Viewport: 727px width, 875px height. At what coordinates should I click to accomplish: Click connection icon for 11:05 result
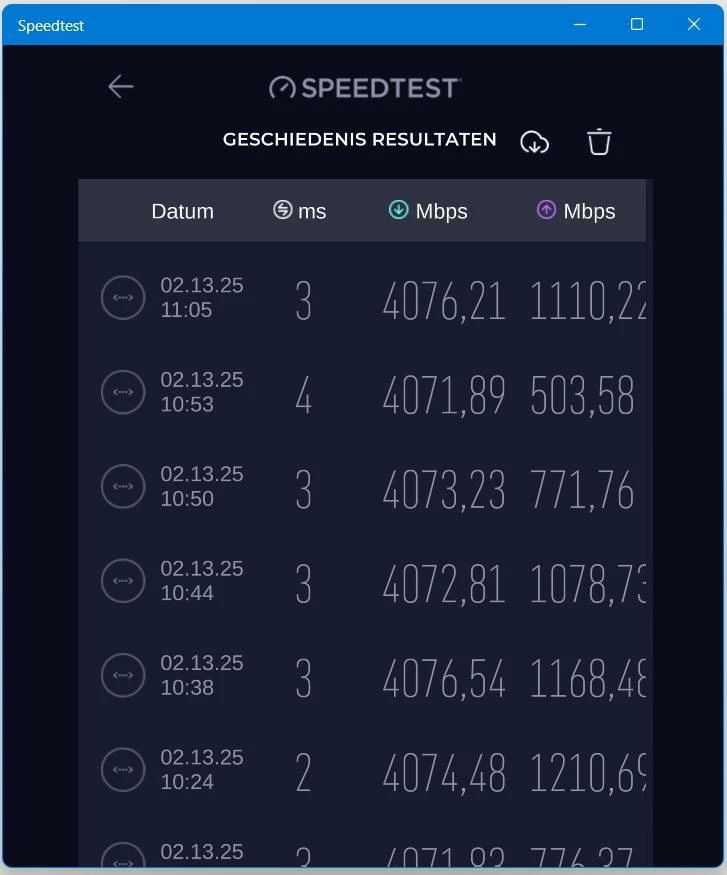pyautogui.click(x=123, y=298)
